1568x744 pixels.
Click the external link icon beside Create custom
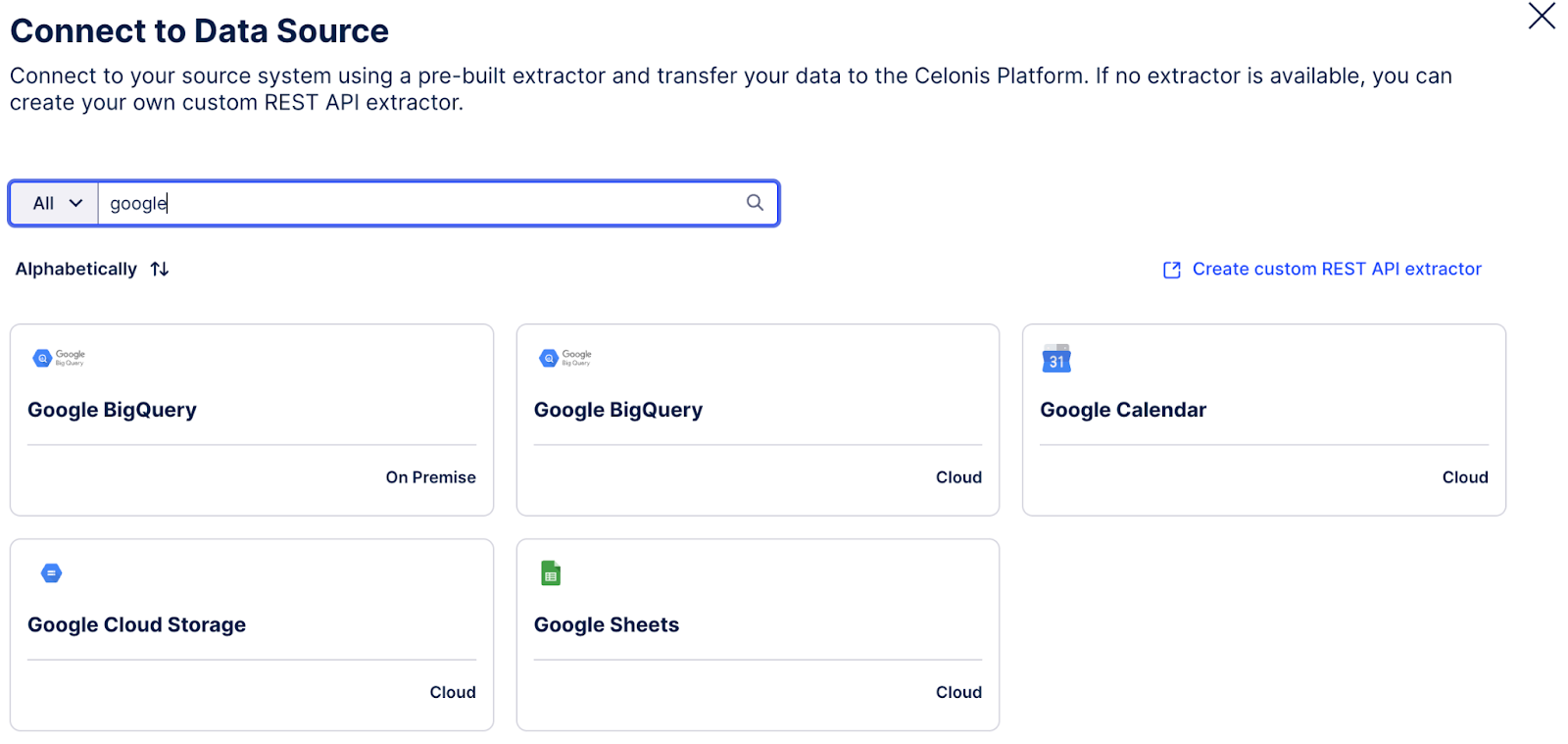1171,270
